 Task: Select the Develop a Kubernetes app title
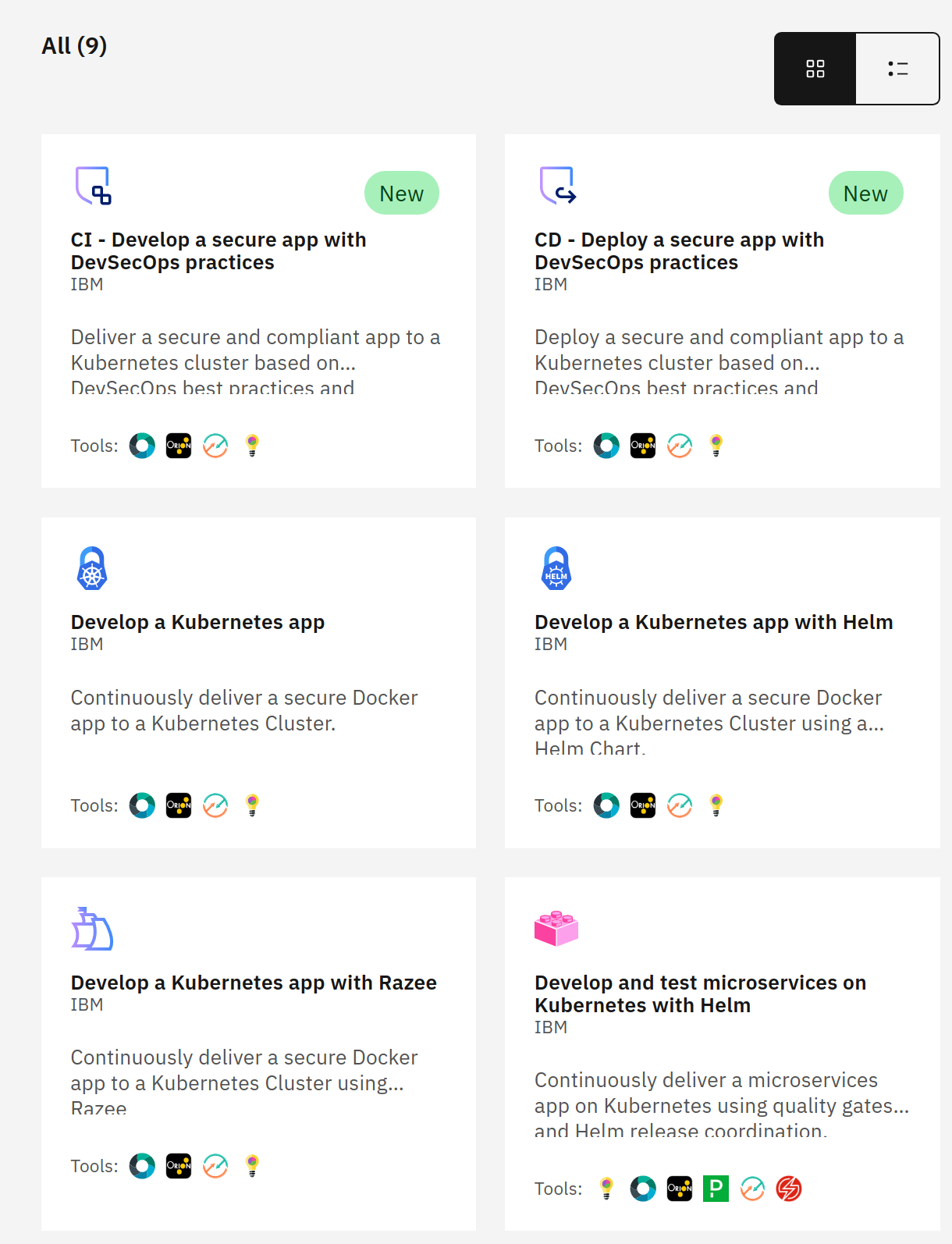[x=197, y=622]
